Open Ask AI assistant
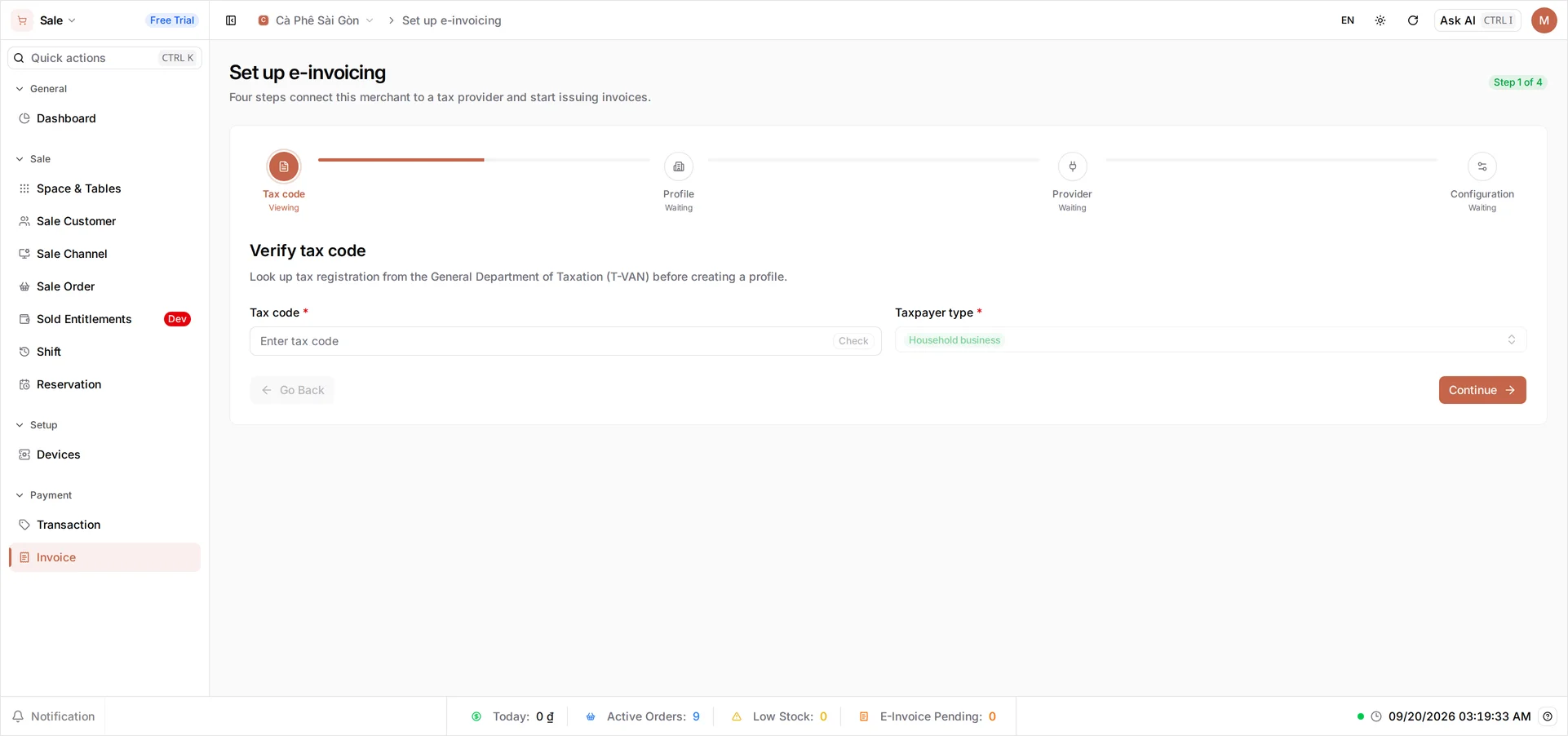The image size is (1568, 736). (1477, 20)
